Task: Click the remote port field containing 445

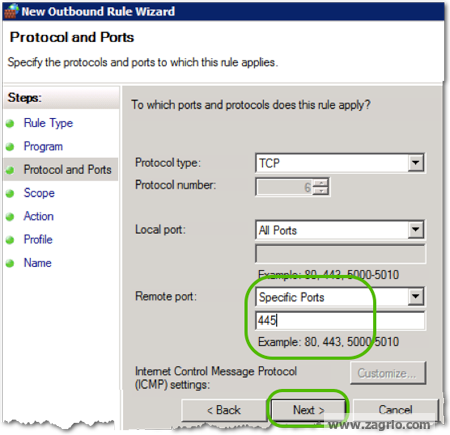Action: tap(340, 321)
